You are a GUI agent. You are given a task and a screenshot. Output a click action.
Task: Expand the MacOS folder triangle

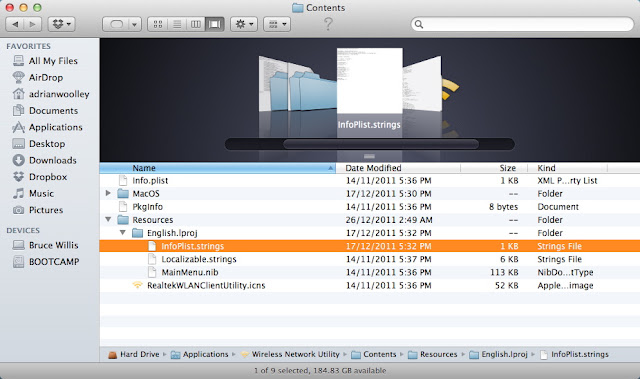click(108, 193)
